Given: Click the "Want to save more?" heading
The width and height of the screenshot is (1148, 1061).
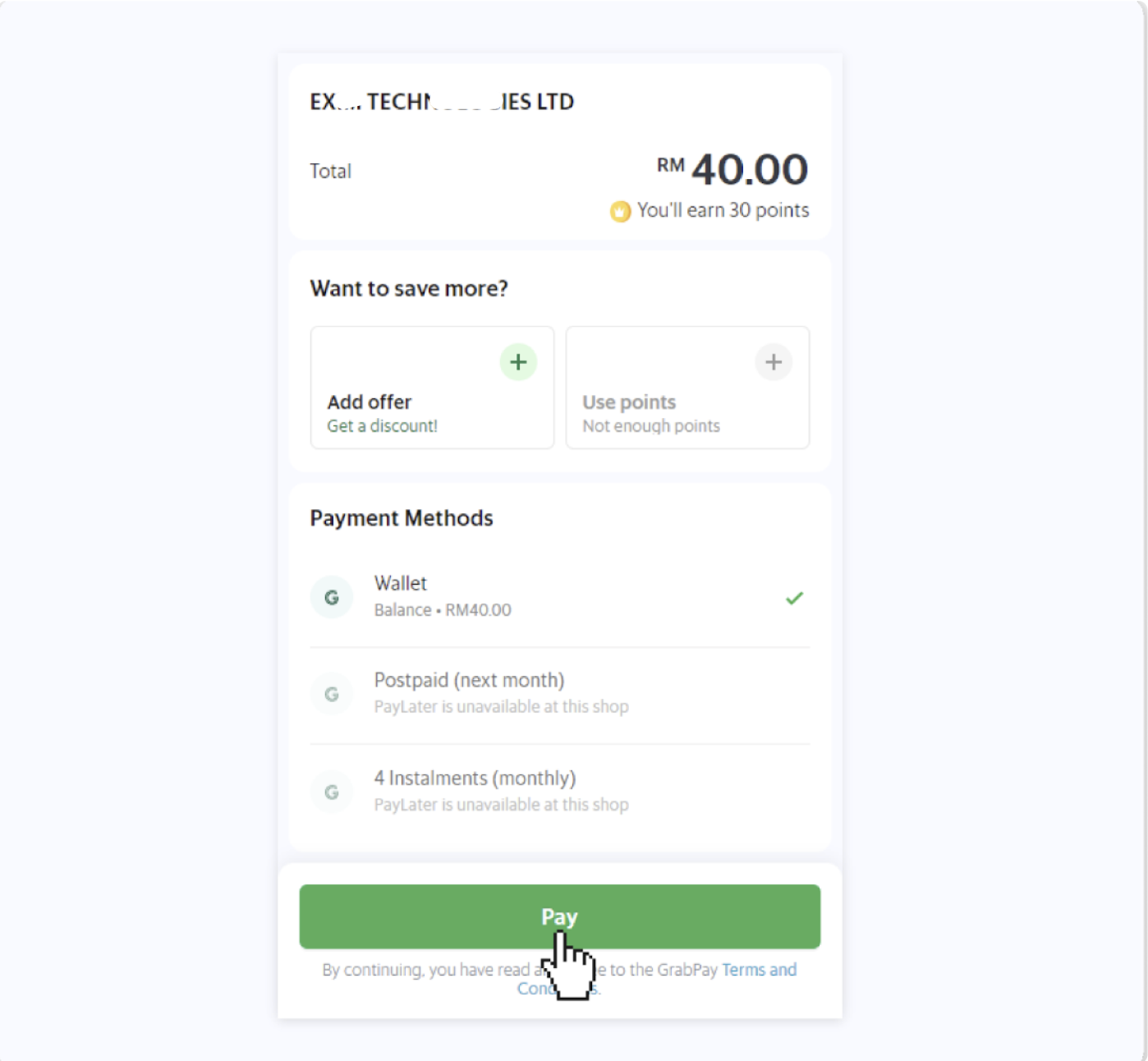Looking at the screenshot, I should (x=409, y=289).
